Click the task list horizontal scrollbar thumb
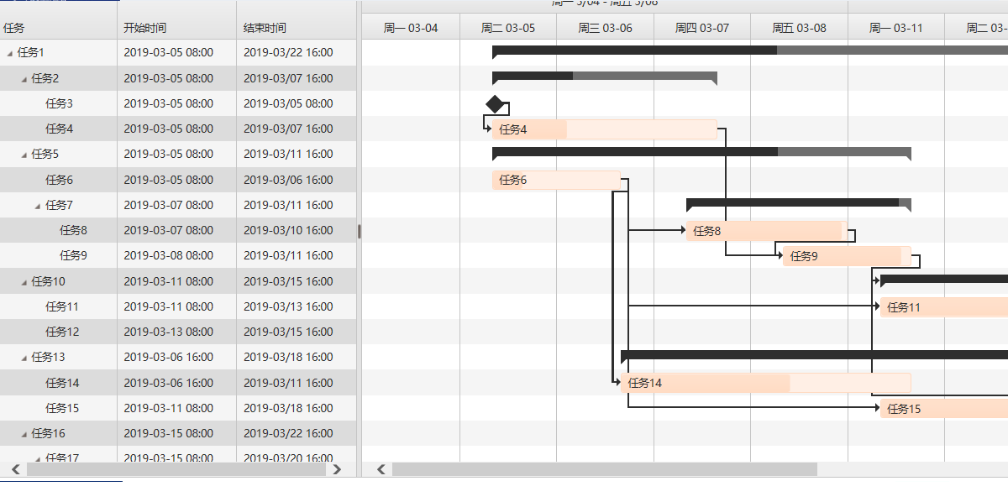This screenshot has width=1008, height=482. [x=176, y=470]
